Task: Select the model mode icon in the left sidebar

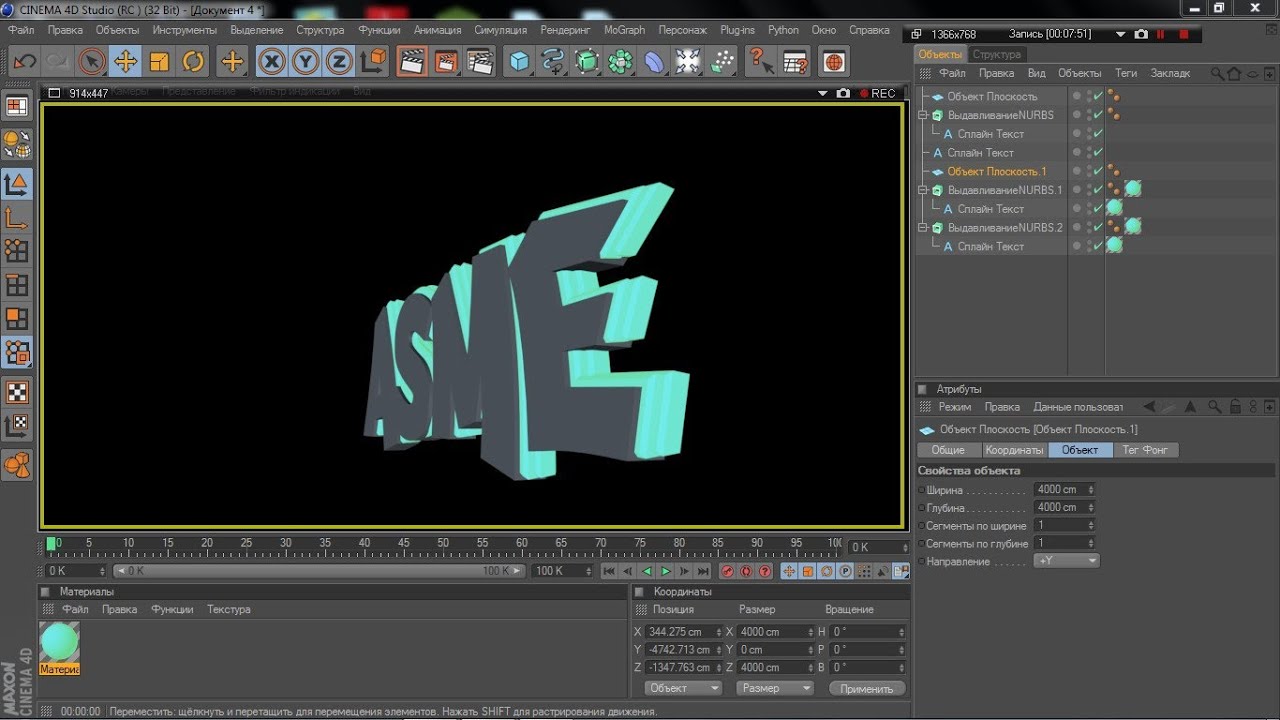Action: 17,184
